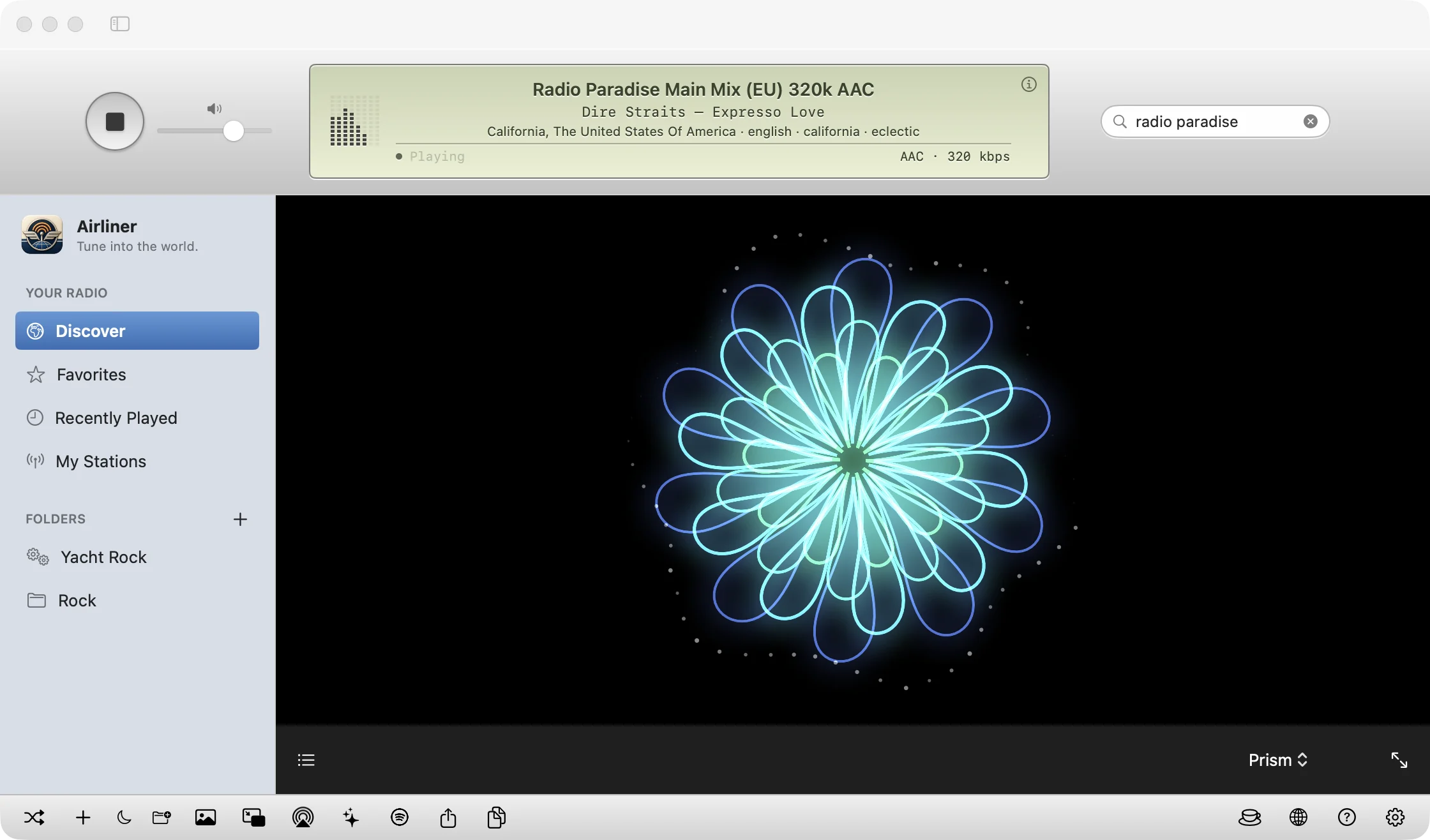Click the plus add station icon in toolbar

(83, 817)
